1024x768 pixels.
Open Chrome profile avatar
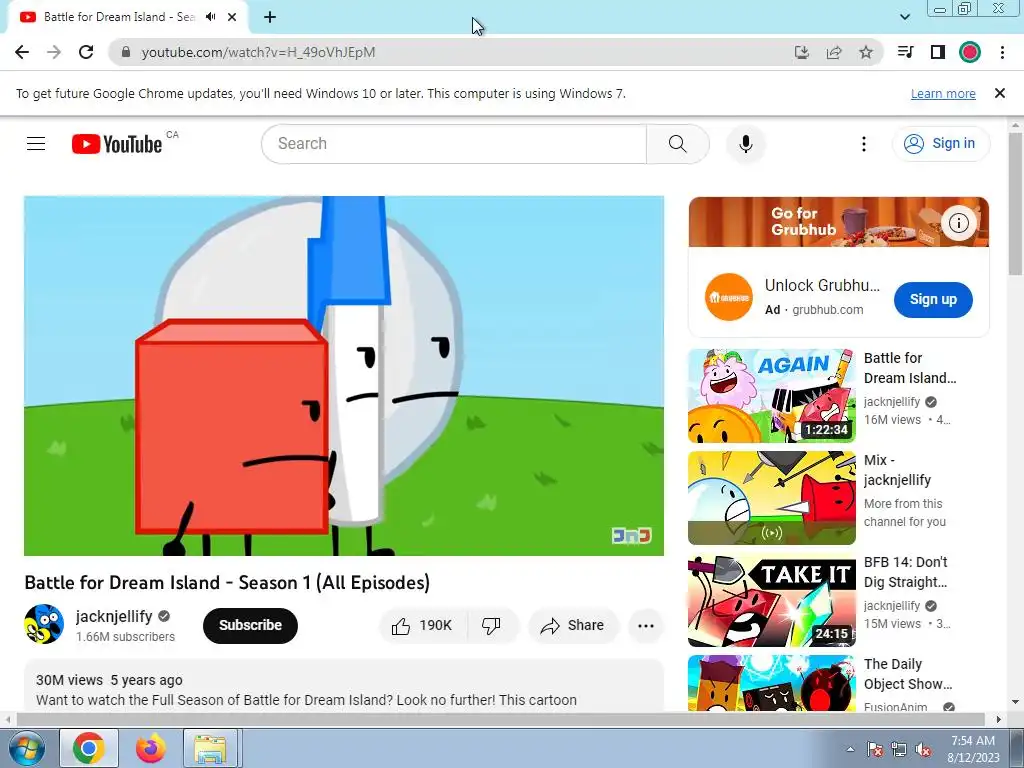970,52
